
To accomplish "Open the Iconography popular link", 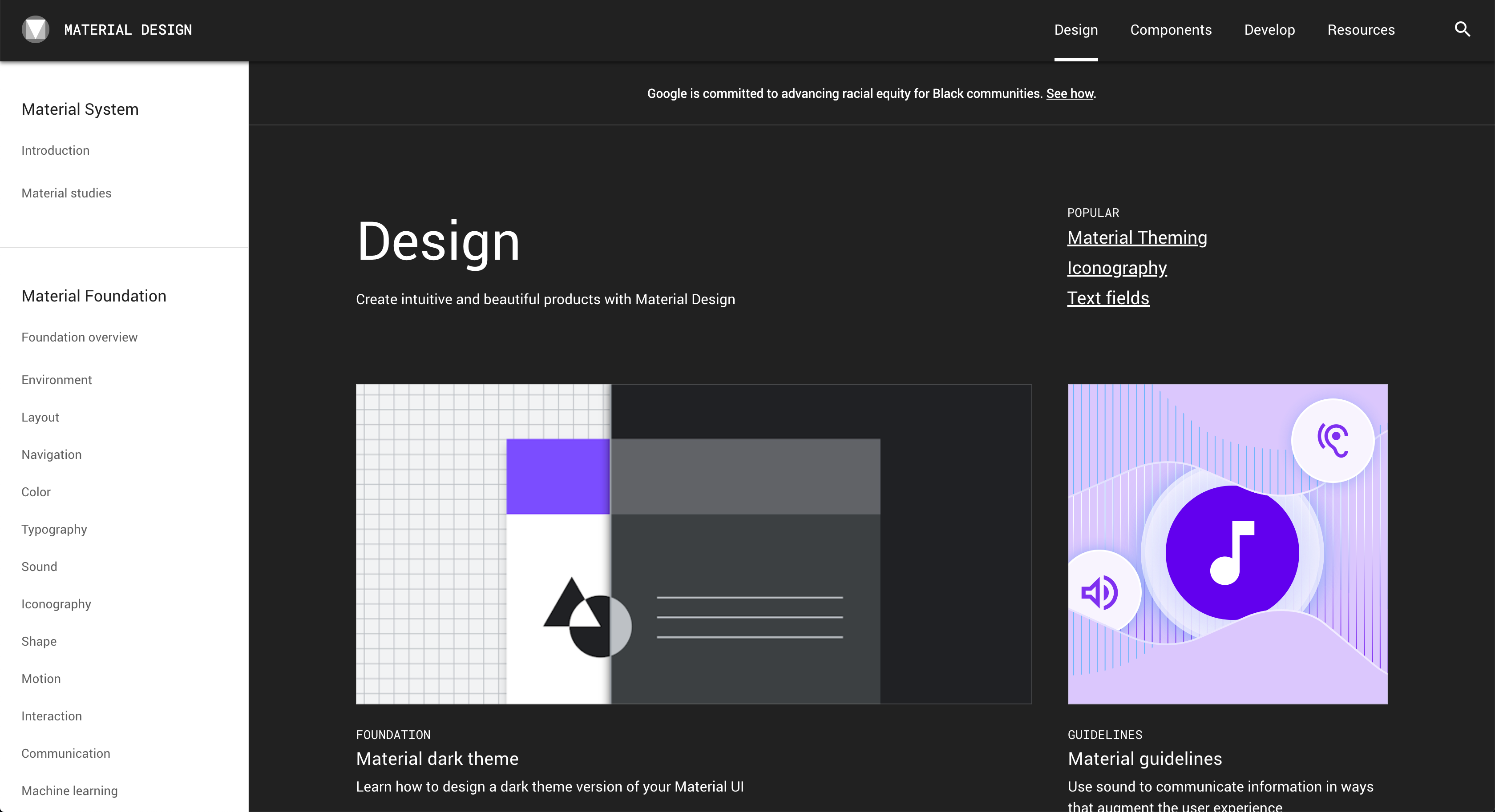I will point(1117,268).
